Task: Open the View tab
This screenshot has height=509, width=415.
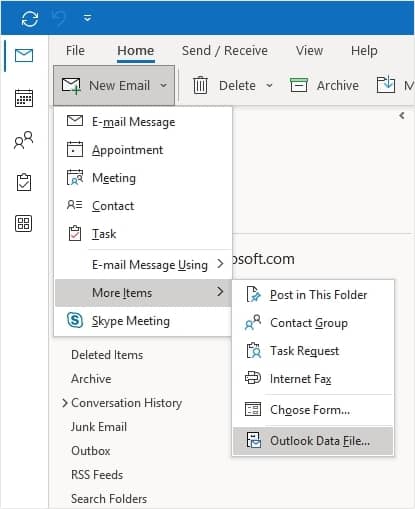Action: (309, 51)
